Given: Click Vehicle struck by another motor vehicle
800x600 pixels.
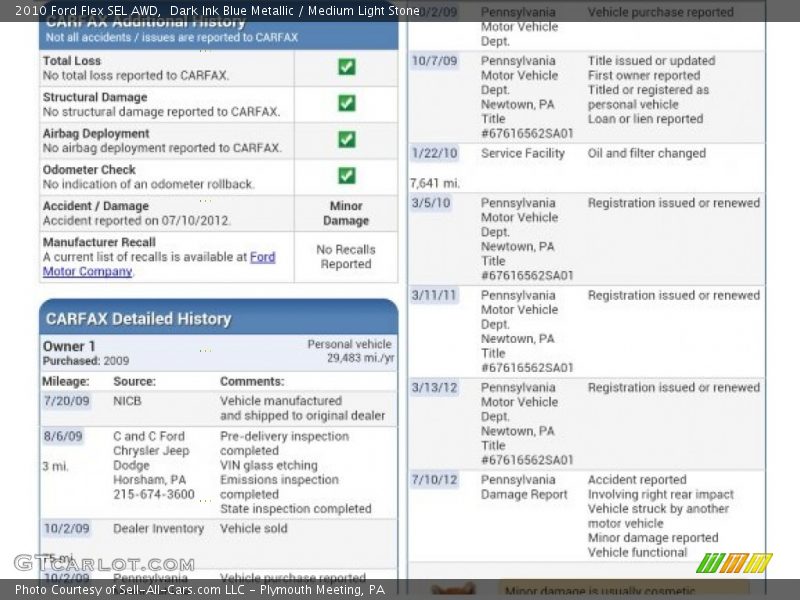Looking at the screenshot, I should [658, 516].
